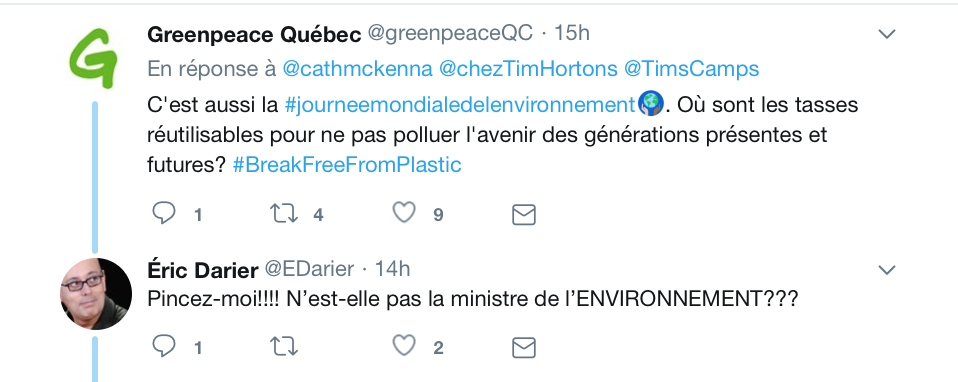Screen dimensions: 958x382
Task: Like the Greenpeace Québec tweet
Action: point(404,213)
